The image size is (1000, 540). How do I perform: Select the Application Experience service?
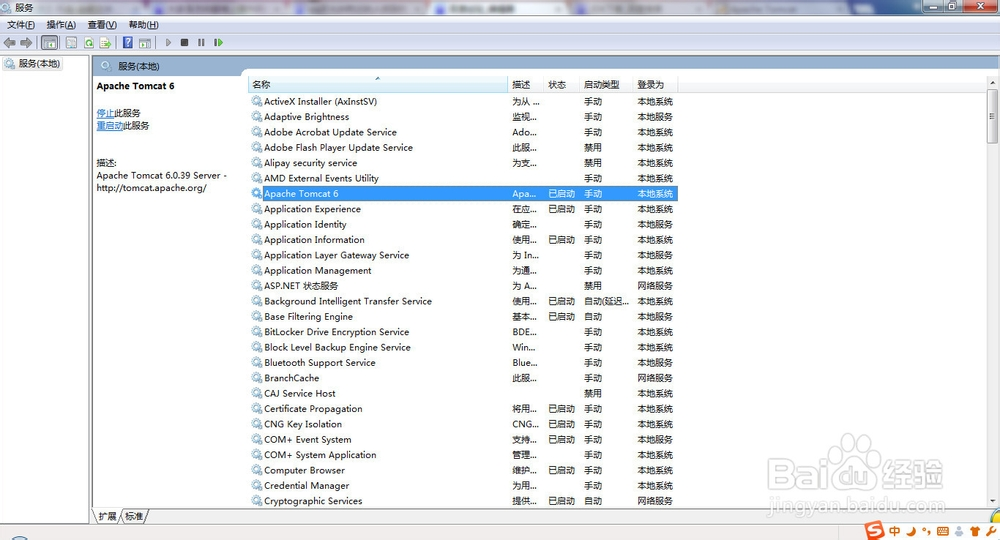coord(462,209)
